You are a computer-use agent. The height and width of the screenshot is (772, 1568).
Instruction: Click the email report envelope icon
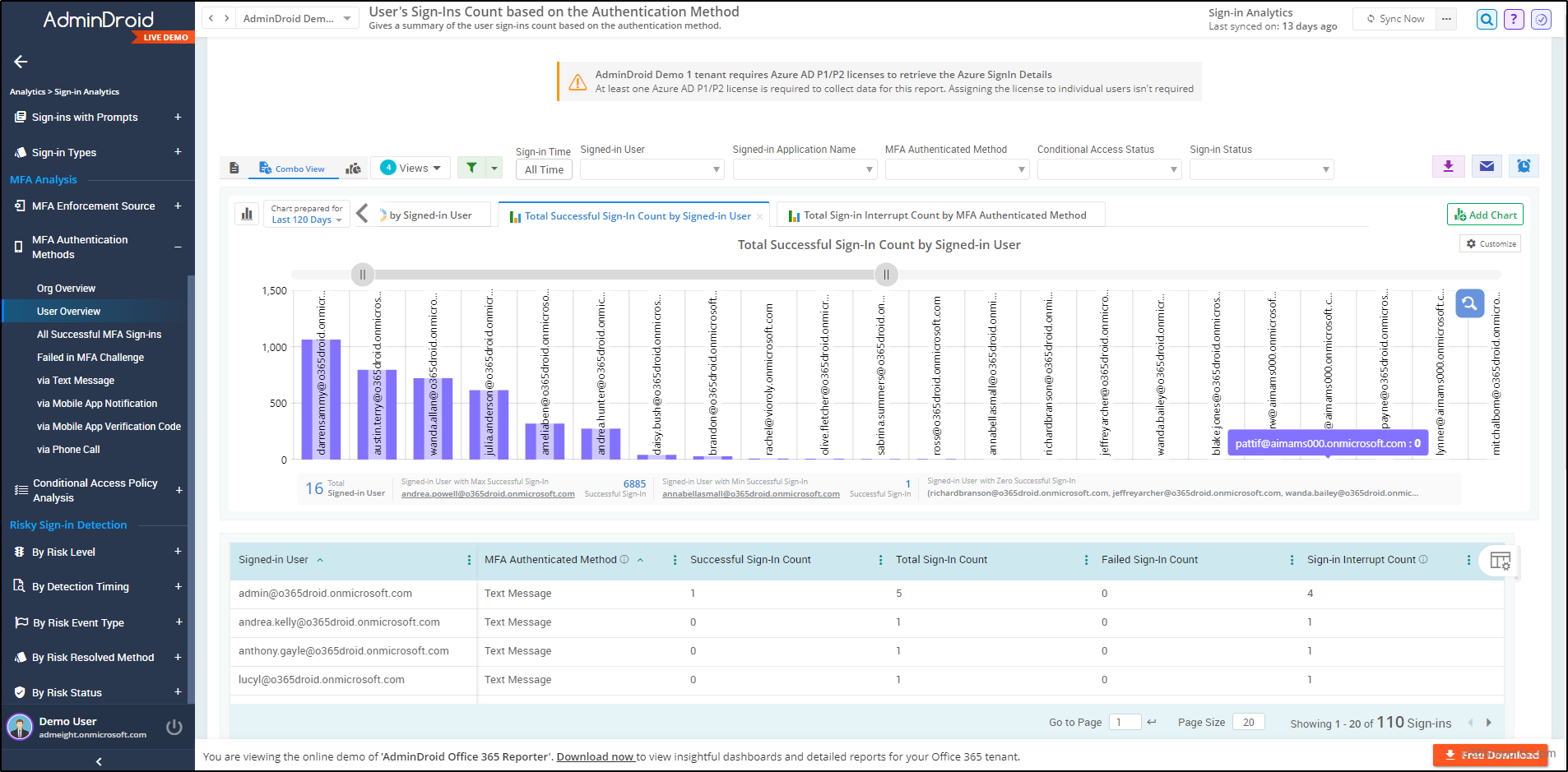(1487, 166)
